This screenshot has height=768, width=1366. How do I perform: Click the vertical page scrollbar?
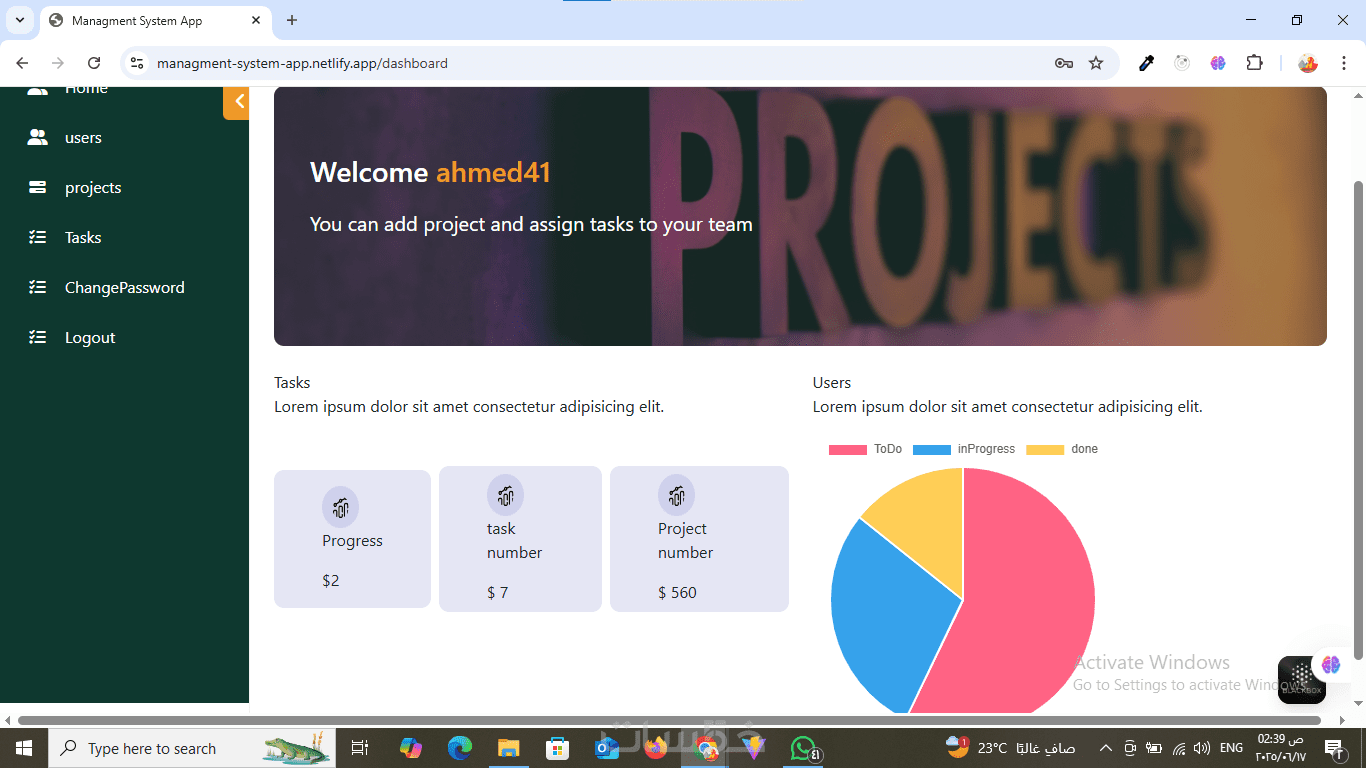tap(1358, 420)
